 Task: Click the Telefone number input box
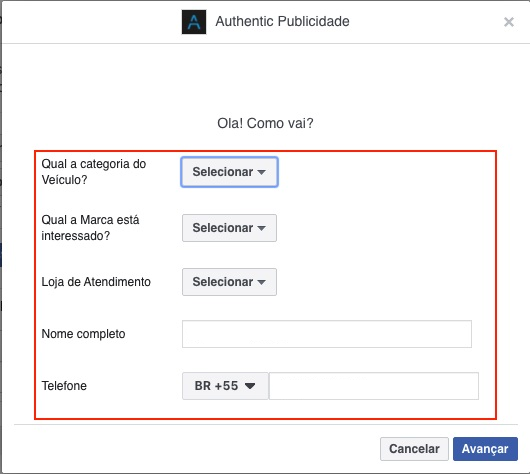pyautogui.click(x=374, y=386)
